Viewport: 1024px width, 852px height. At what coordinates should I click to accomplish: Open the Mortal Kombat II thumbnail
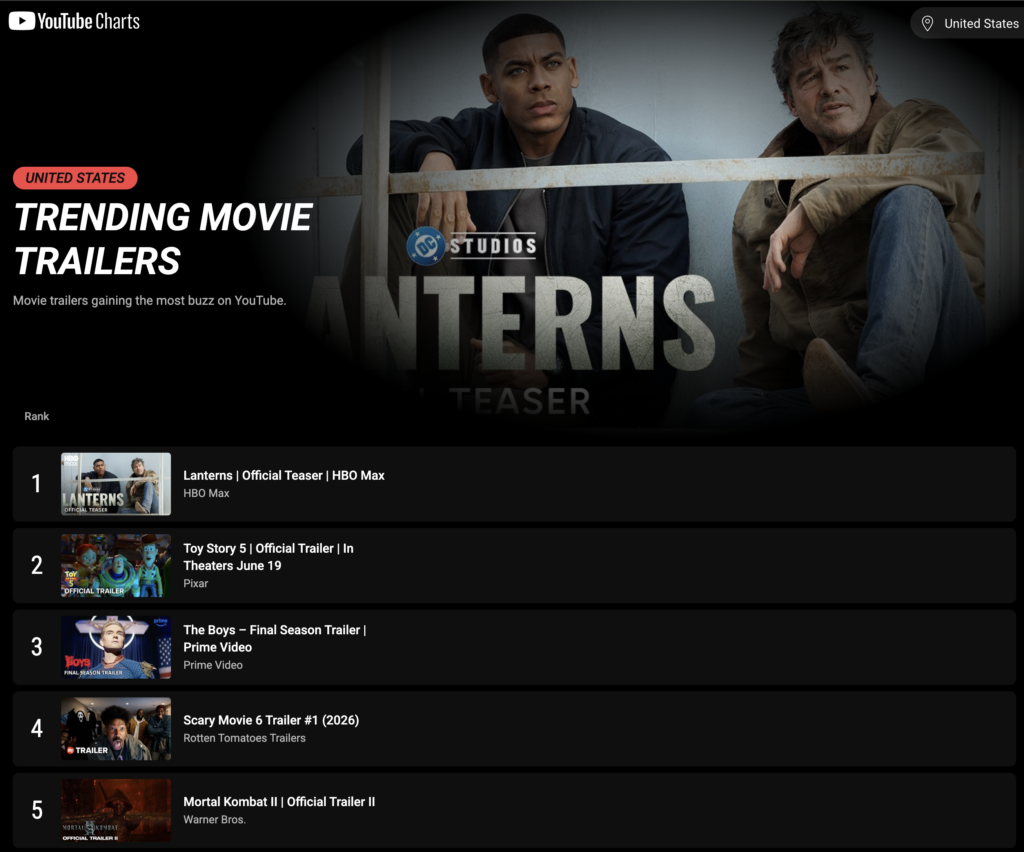(x=116, y=810)
